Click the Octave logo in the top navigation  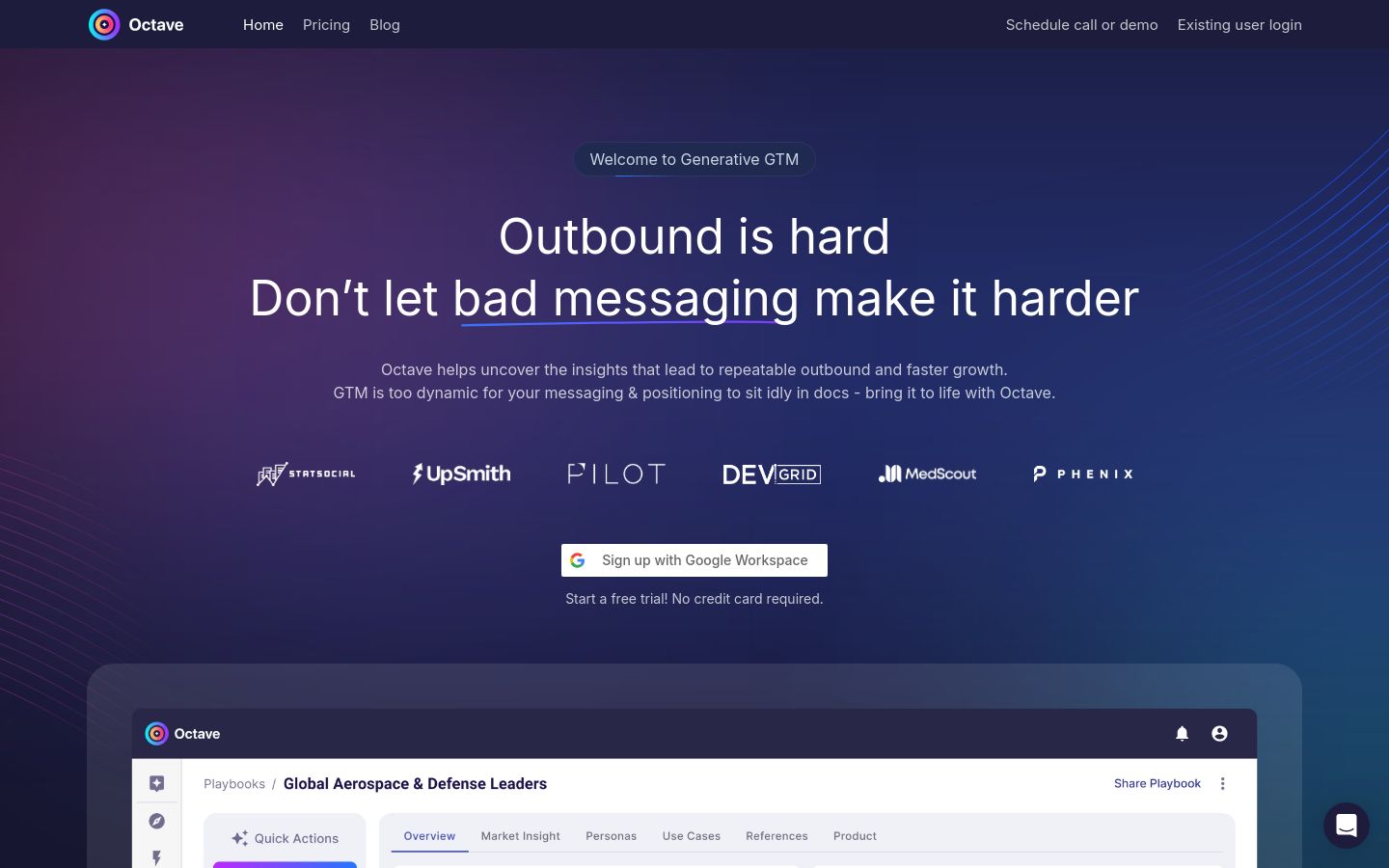pyautogui.click(x=136, y=25)
